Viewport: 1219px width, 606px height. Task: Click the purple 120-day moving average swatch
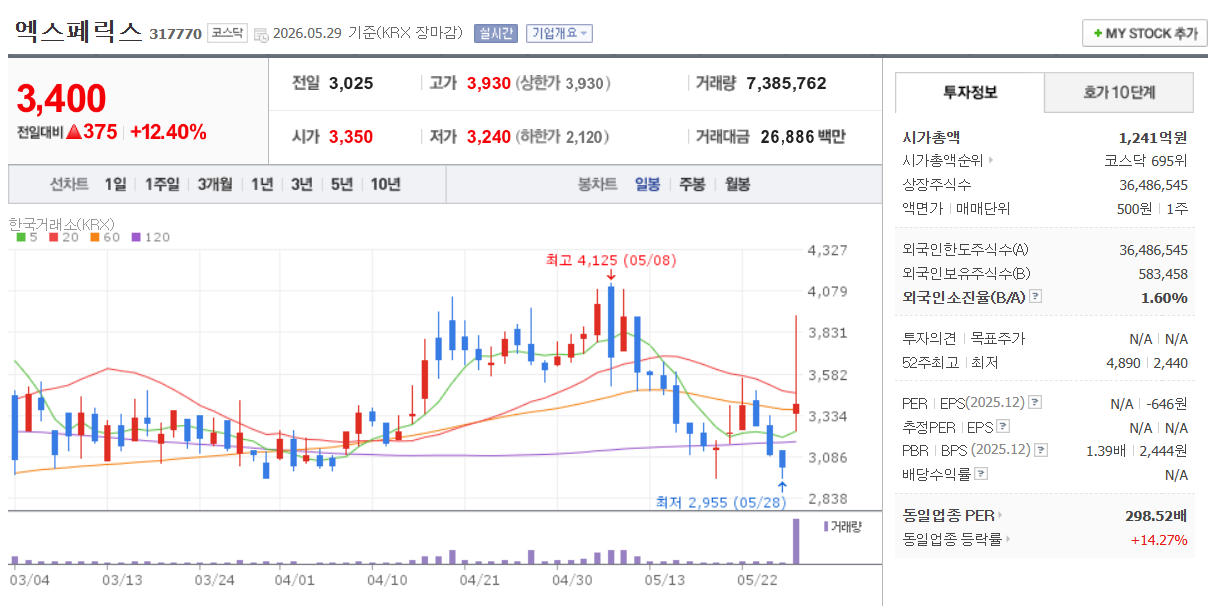point(136,237)
